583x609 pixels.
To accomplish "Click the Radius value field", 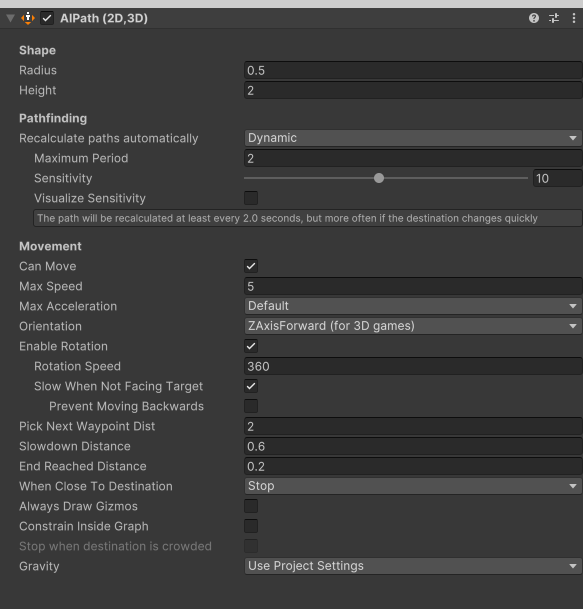I will click(413, 70).
